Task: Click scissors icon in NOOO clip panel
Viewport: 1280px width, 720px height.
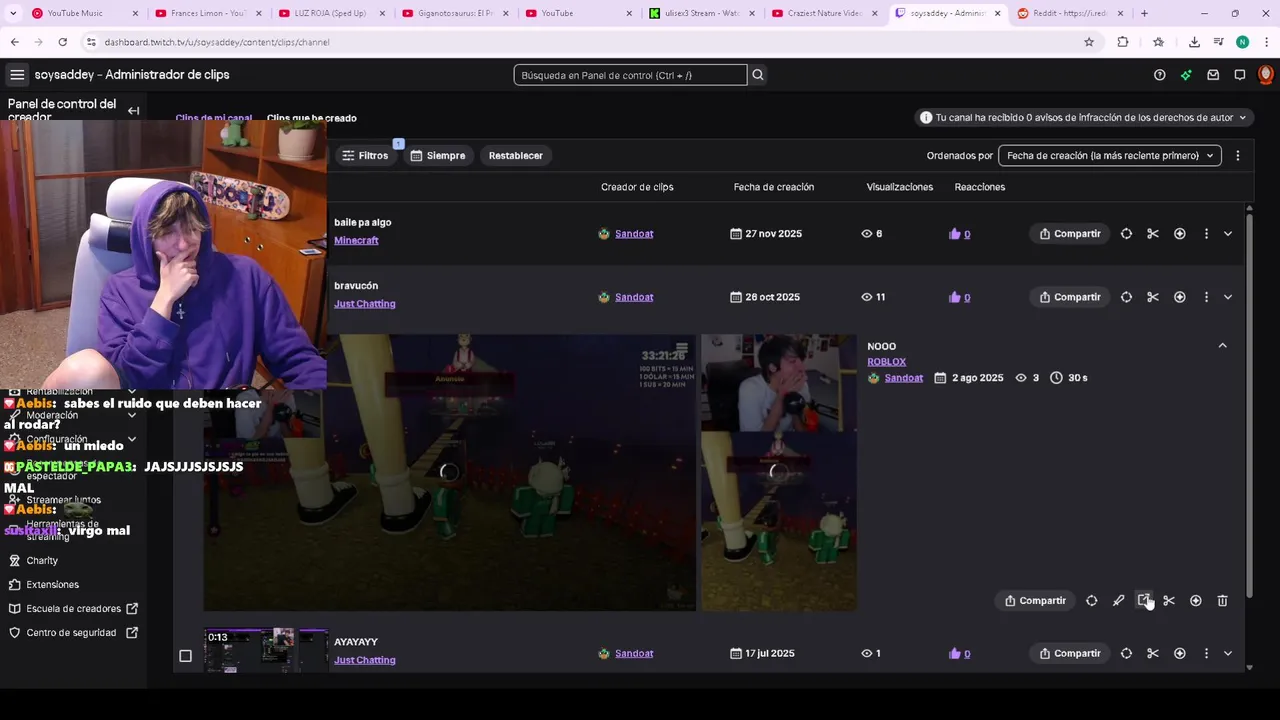Action: tap(1169, 601)
